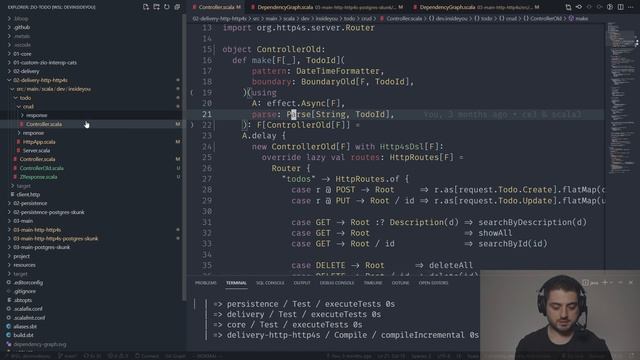The height and width of the screenshot is (360, 640).
Task: Click the 'delivery-http-http4s / Compile' terminal line
Action: click(346, 335)
